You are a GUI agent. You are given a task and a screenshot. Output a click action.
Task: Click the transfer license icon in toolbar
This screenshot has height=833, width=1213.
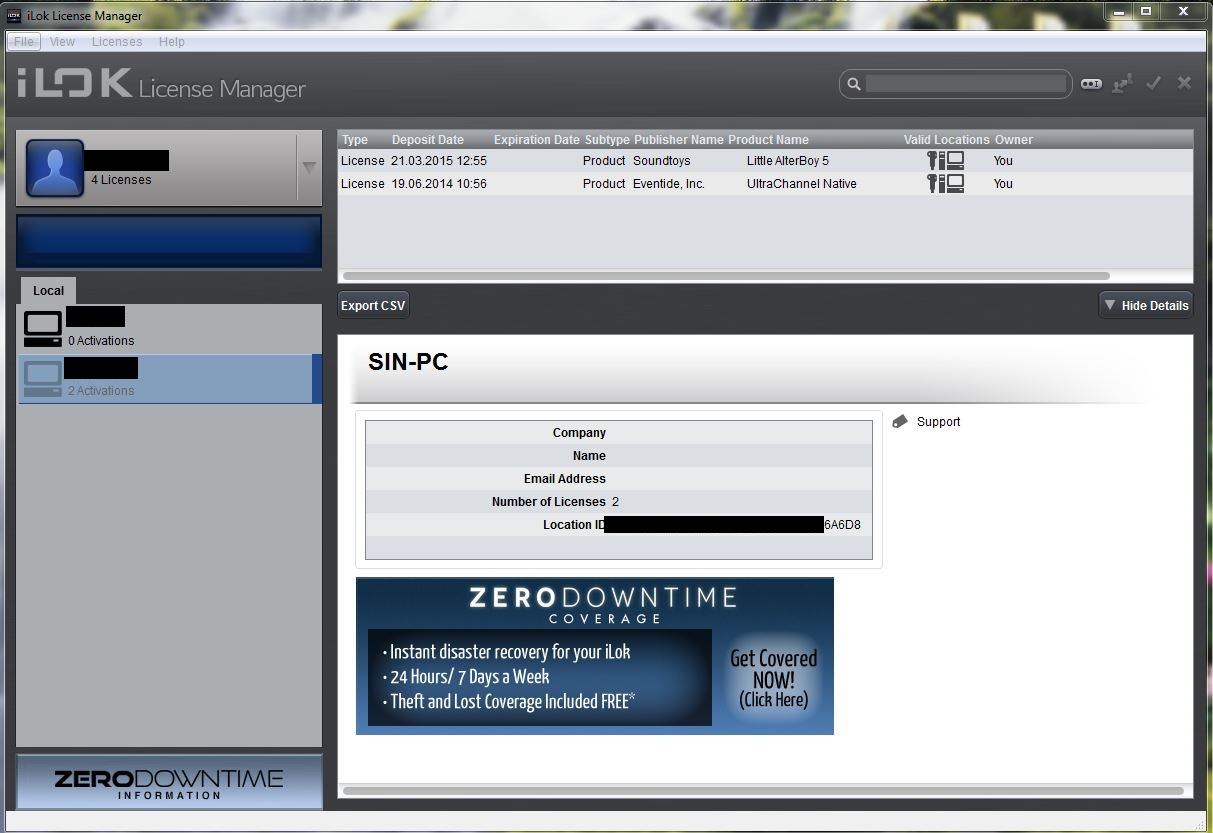click(1122, 84)
